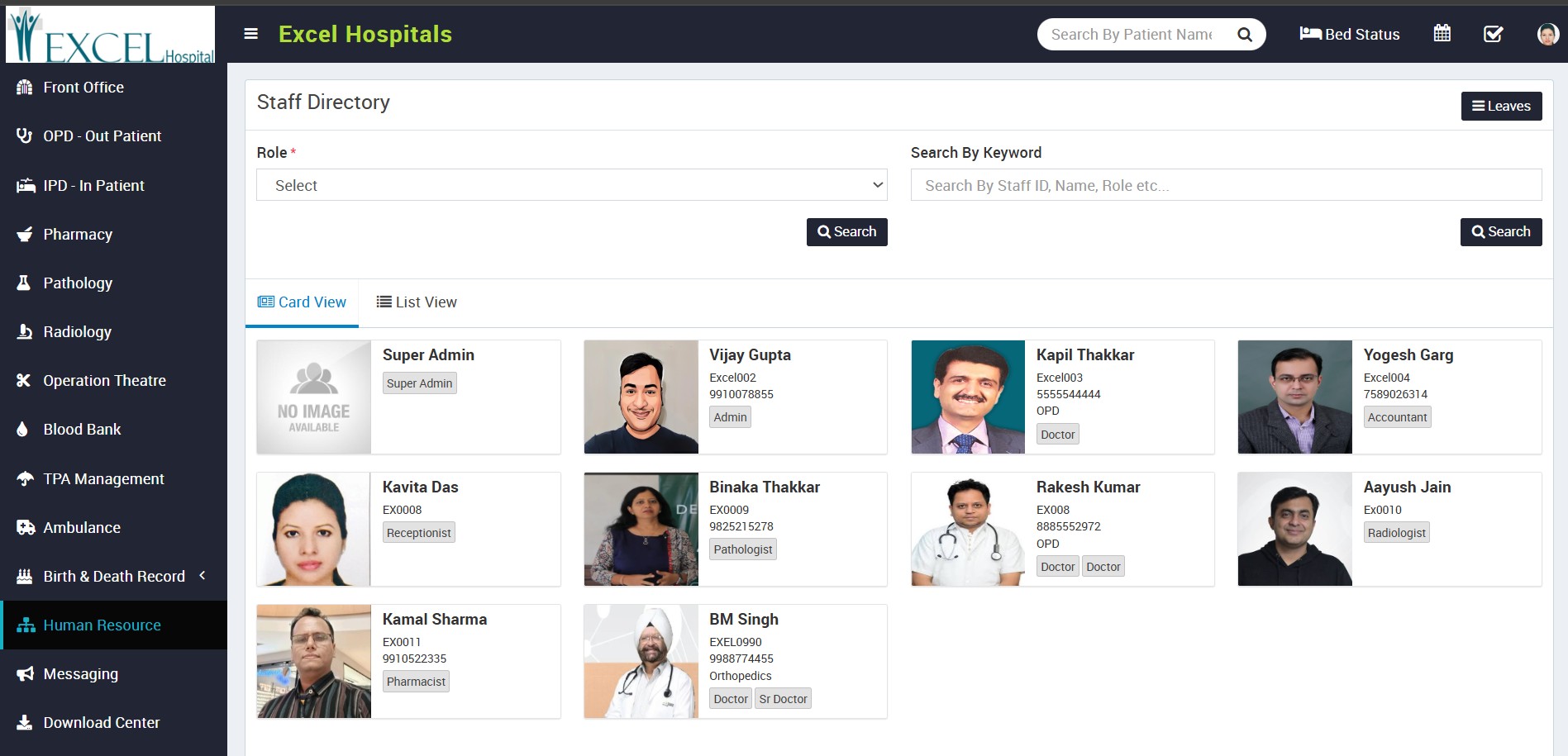Open Blood Bank menu item
This screenshot has width=1568, height=756.
coord(82,430)
